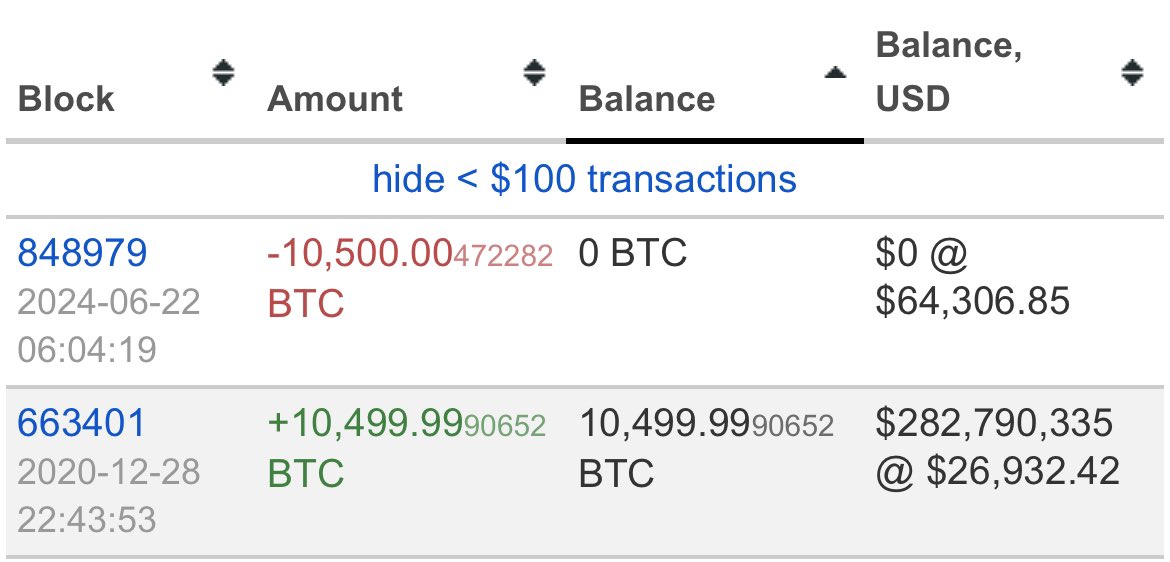Open block 848979 link

click(x=82, y=254)
